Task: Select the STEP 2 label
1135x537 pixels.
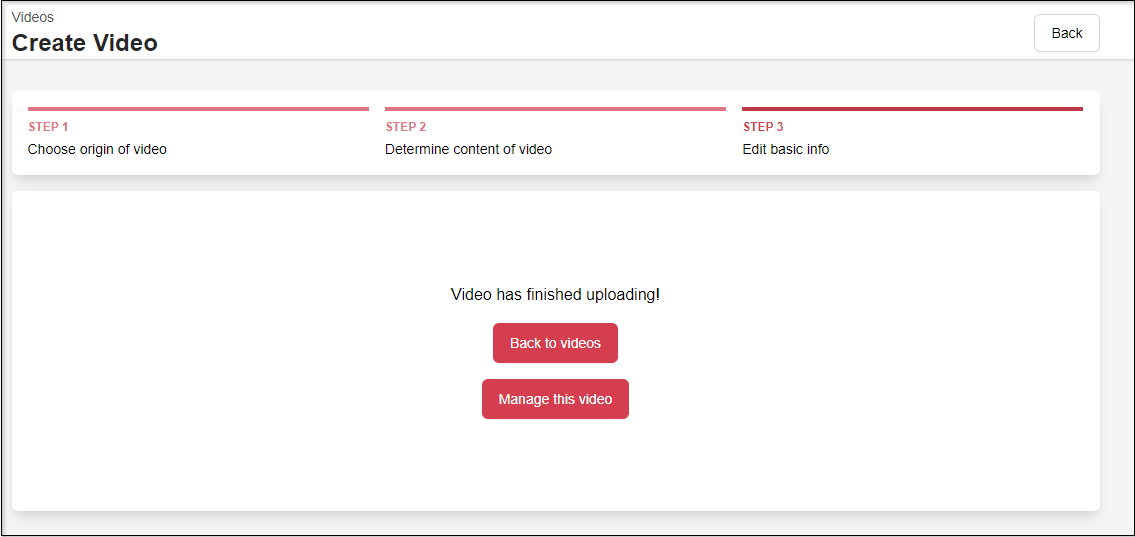Action: pos(406,127)
